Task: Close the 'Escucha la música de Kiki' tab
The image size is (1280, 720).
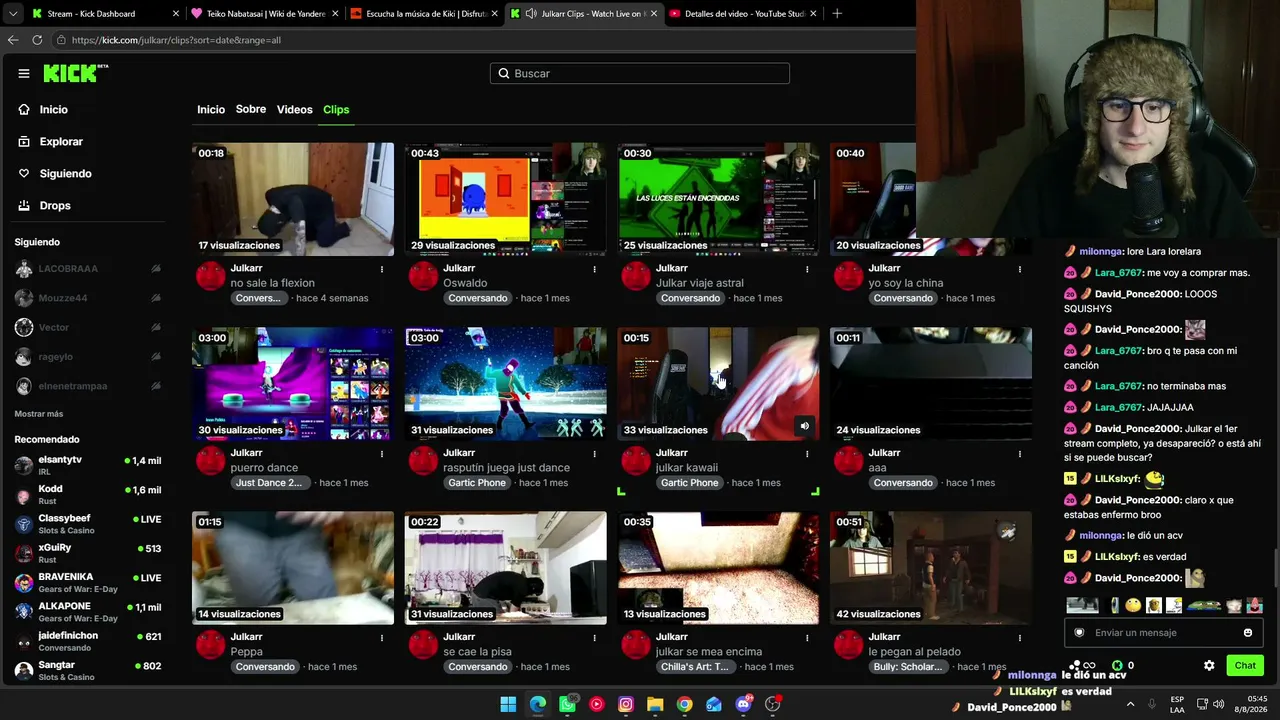Action: point(495,14)
